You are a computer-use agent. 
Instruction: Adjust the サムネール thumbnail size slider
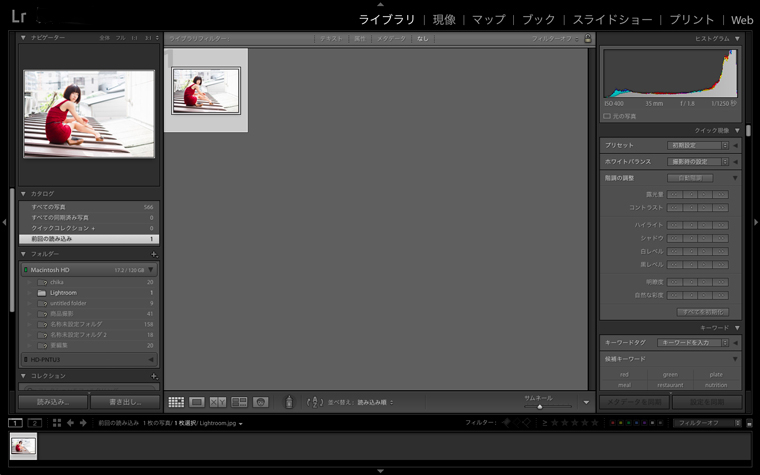pyautogui.click(x=540, y=407)
